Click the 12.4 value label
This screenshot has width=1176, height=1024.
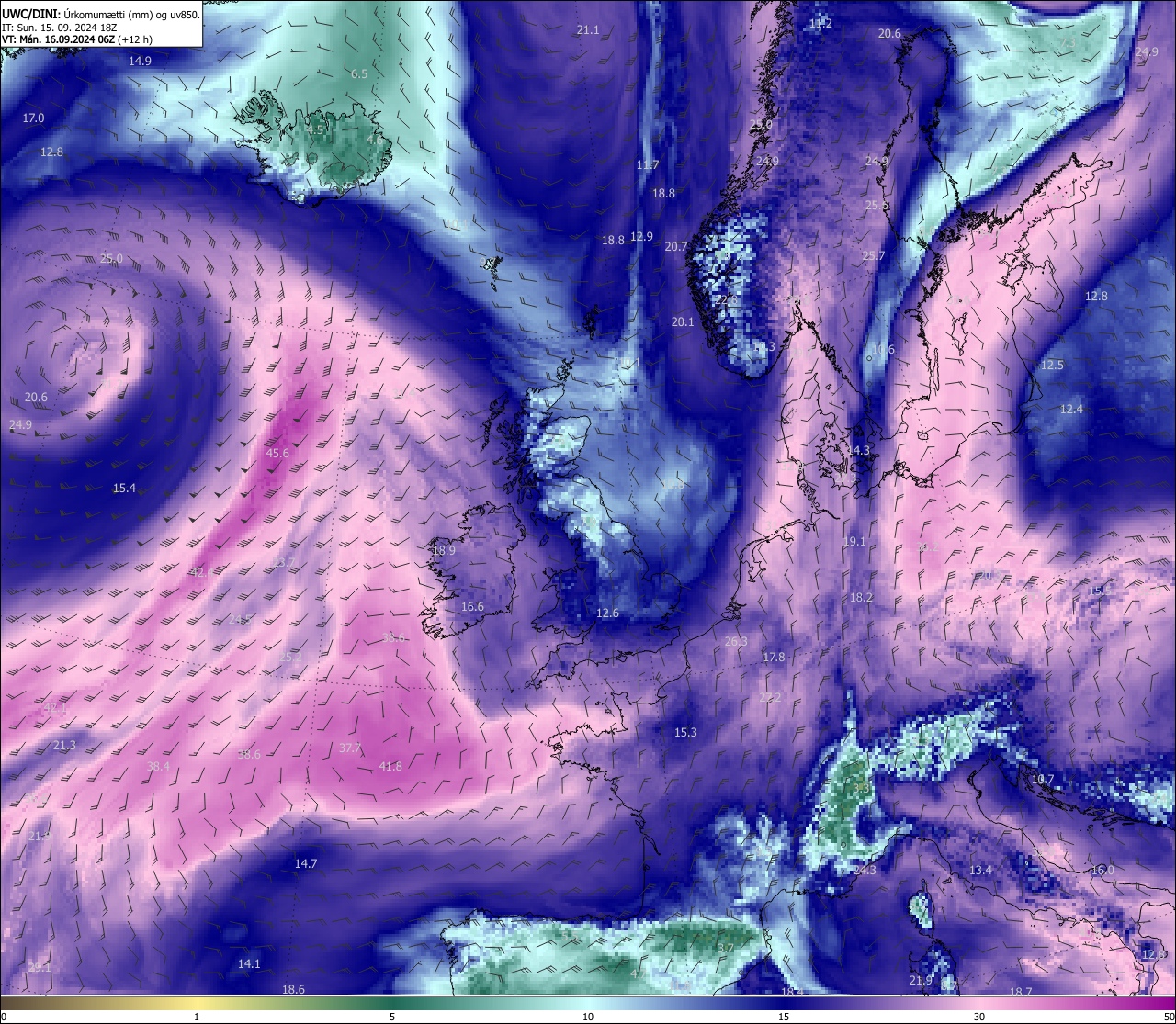1071,409
